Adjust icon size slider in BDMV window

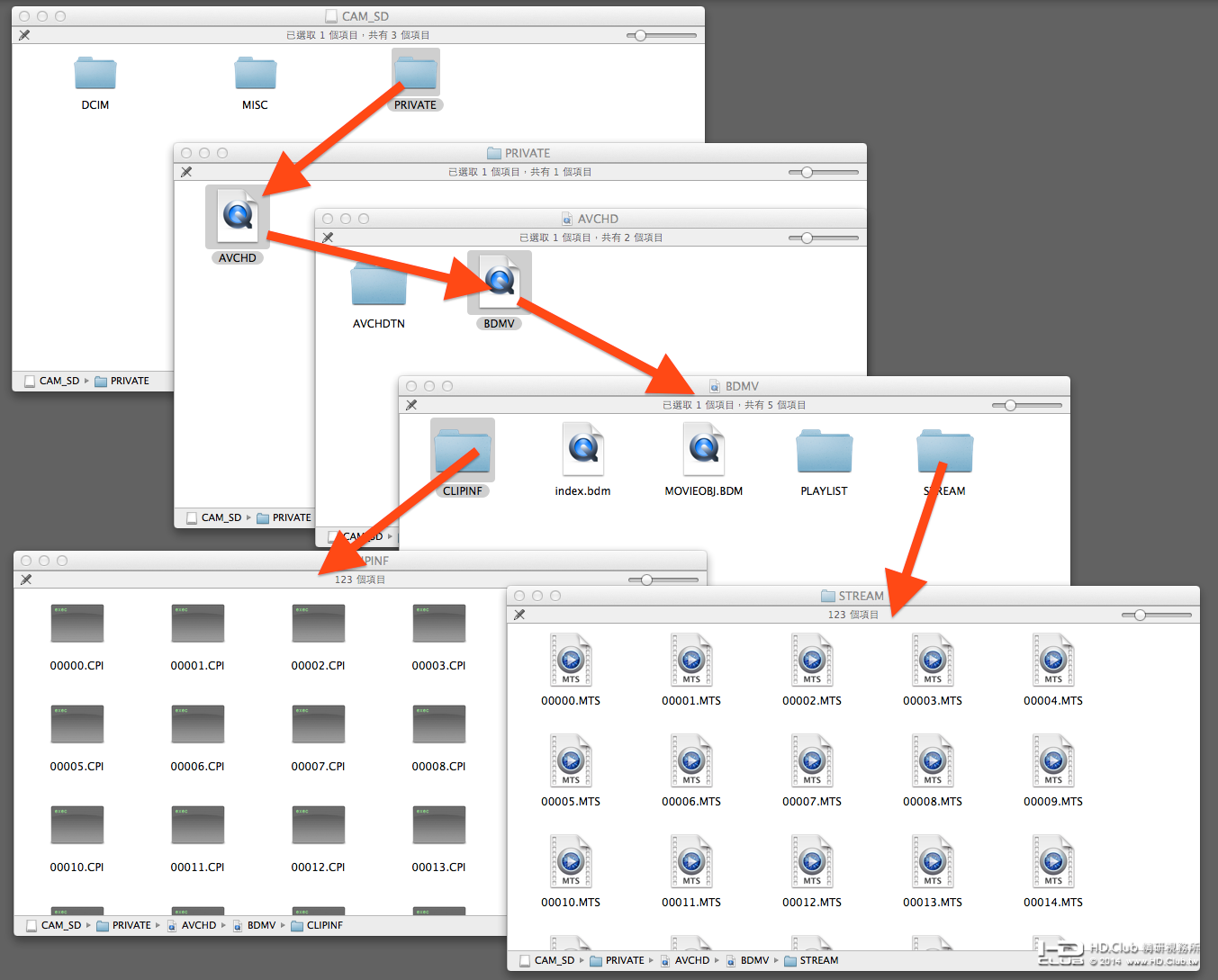pyautogui.click(x=1027, y=406)
